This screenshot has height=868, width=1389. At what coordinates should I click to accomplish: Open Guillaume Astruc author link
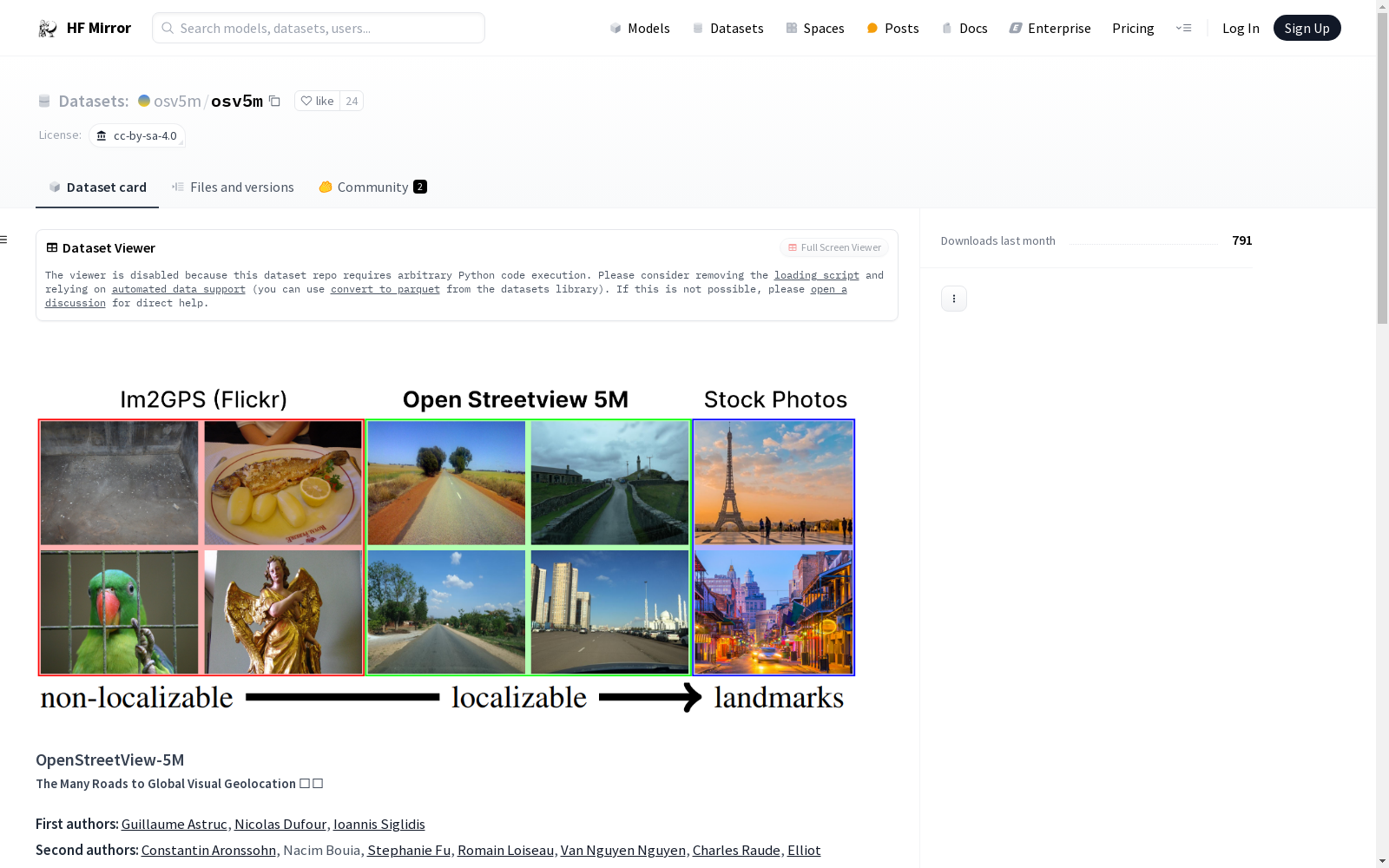click(174, 824)
